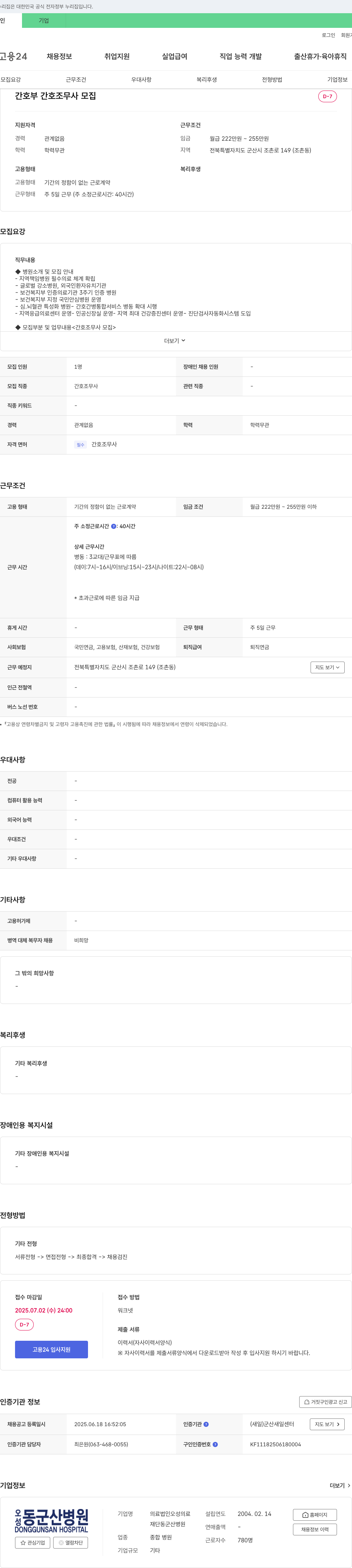Open the 로그인 link
Screen dimensions: 352x1568
(x=328, y=35)
